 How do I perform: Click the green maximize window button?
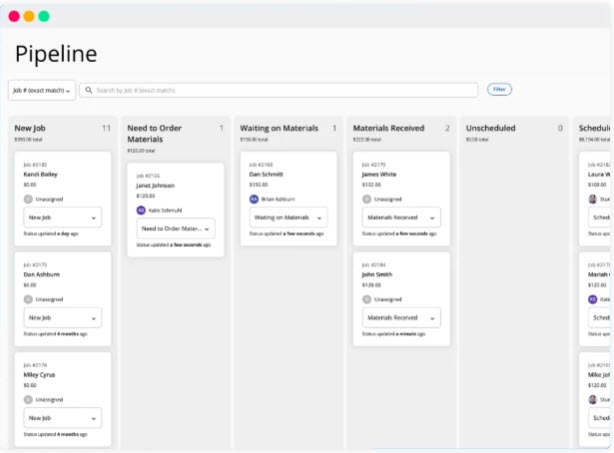click(x=44, y=16)
